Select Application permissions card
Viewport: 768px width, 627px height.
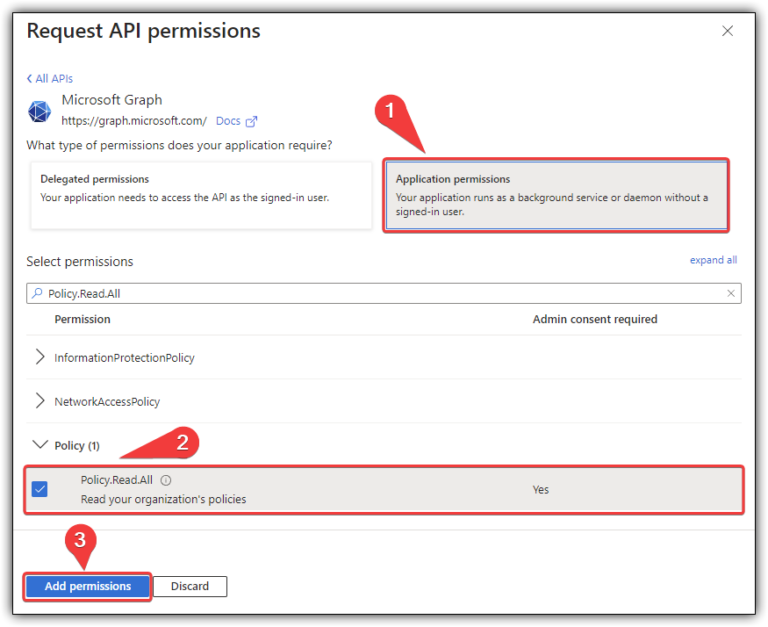(556, 195)
